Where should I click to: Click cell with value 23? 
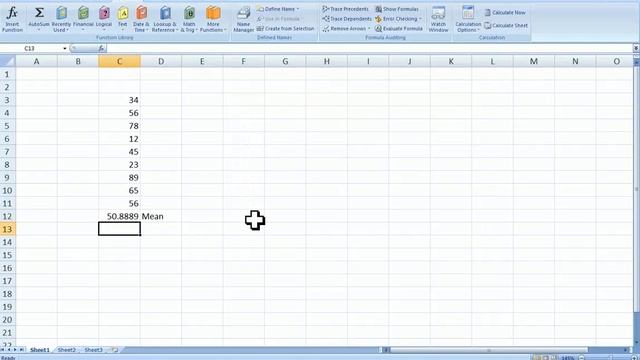coord(119,164)
